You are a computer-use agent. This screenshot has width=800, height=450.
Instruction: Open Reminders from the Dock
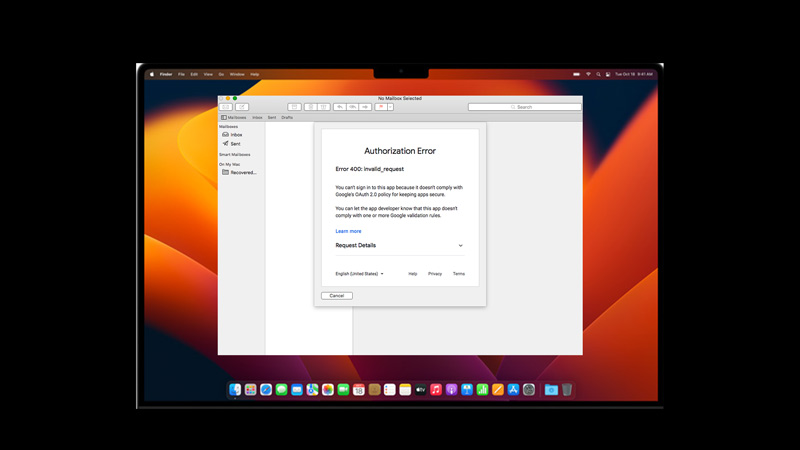[x=390, y=390]
